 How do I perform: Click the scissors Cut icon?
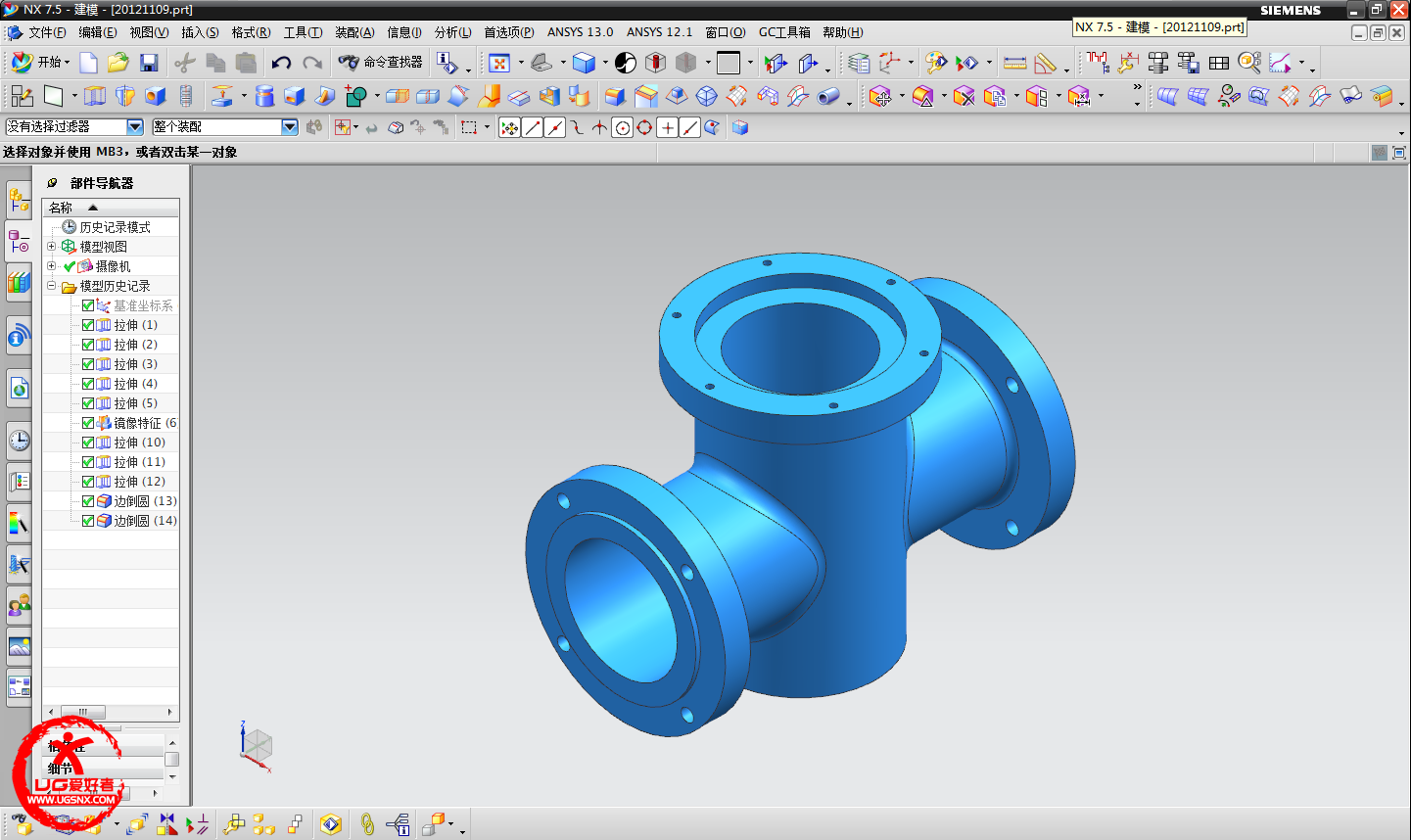(x=184, y=64)
